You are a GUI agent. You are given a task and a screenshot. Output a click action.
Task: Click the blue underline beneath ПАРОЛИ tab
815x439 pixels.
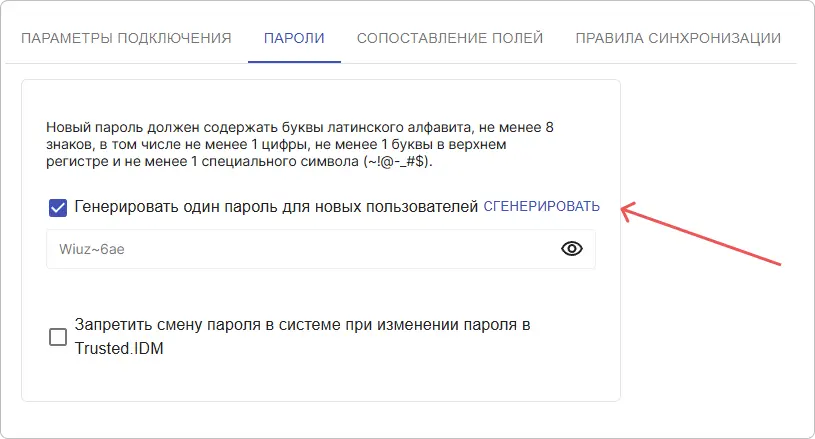click(294, 62)
